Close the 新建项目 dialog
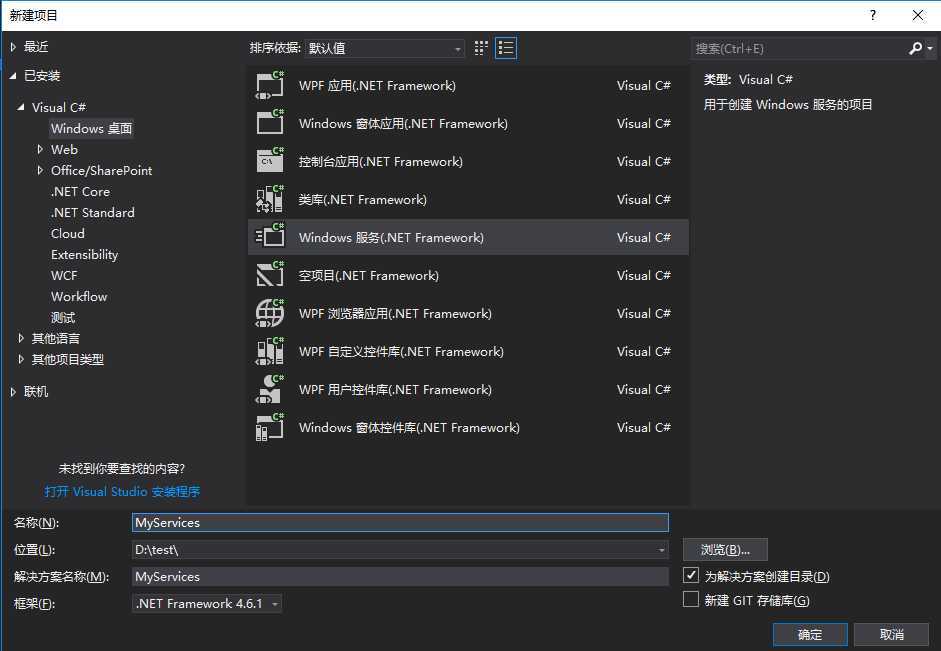 (x=918, y=15)
